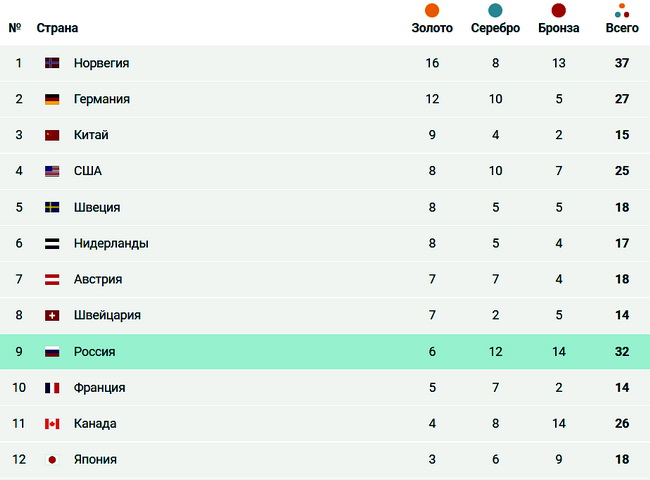Click the Germany flag icon
Viewport: 650px width, 480px height.
point(52,99)
